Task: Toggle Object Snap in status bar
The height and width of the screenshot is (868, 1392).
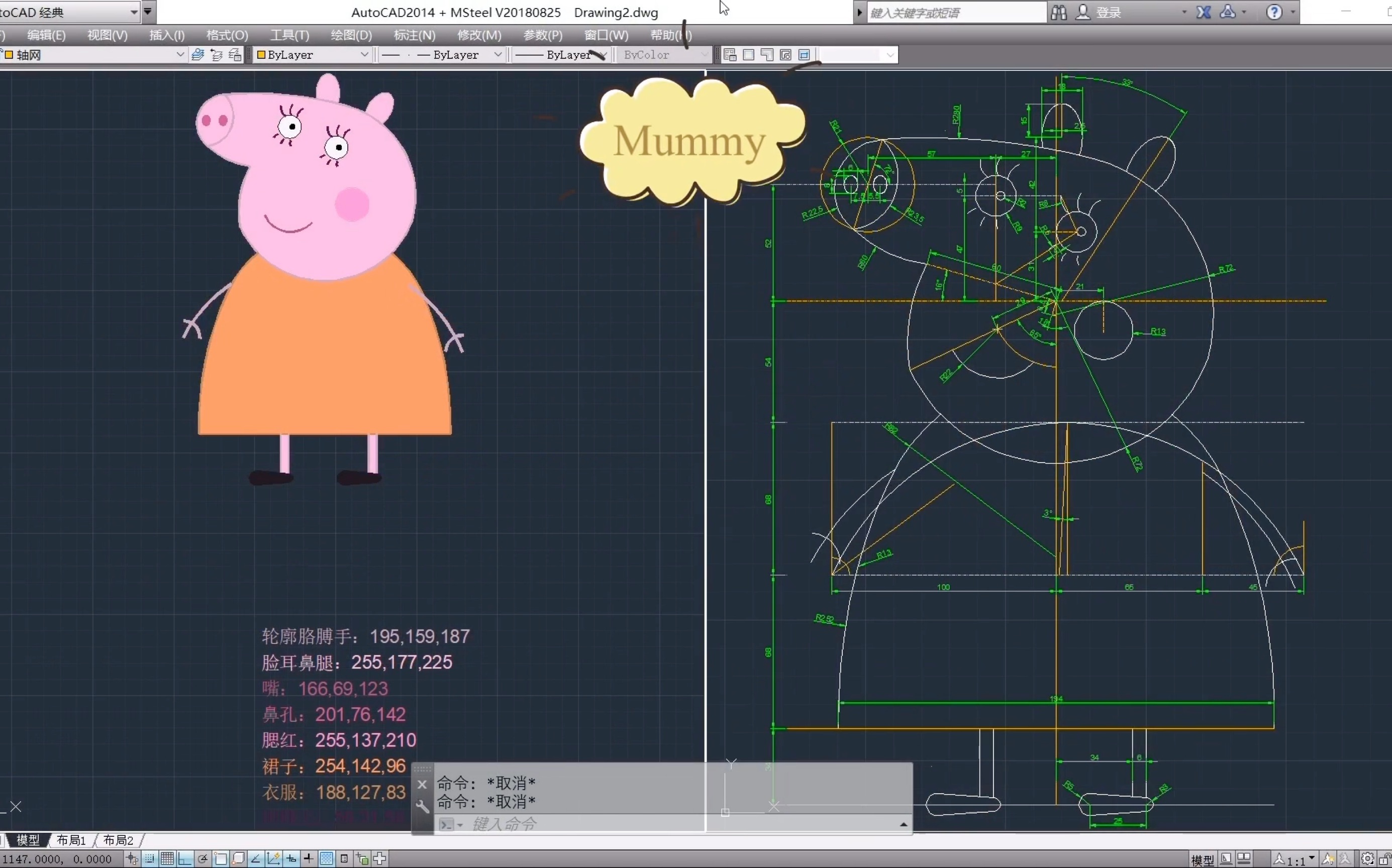Action: (221, 859)
